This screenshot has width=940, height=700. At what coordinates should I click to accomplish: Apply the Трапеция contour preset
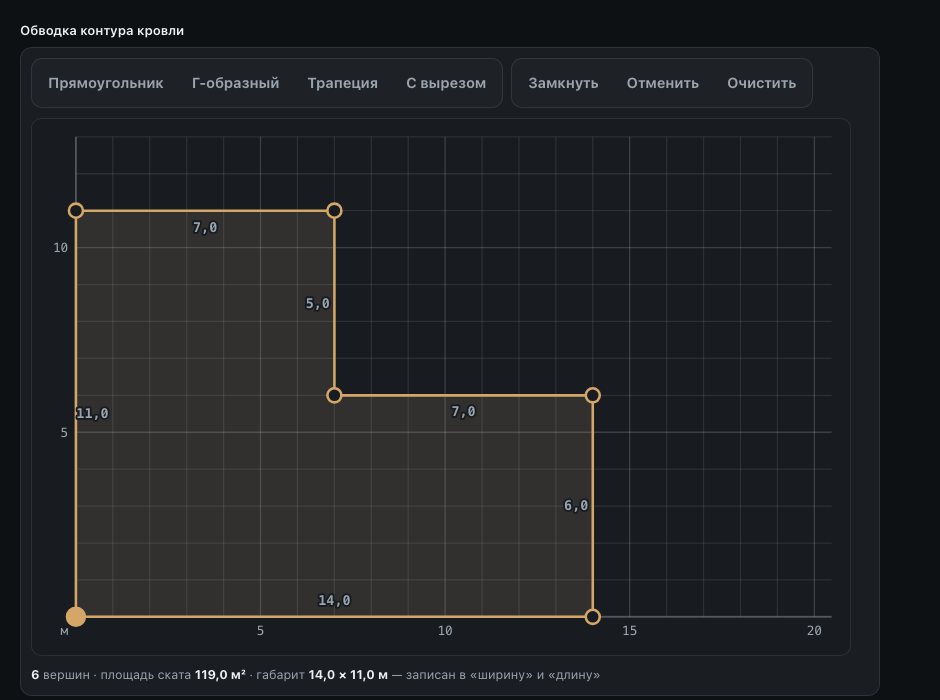(342, 83)
